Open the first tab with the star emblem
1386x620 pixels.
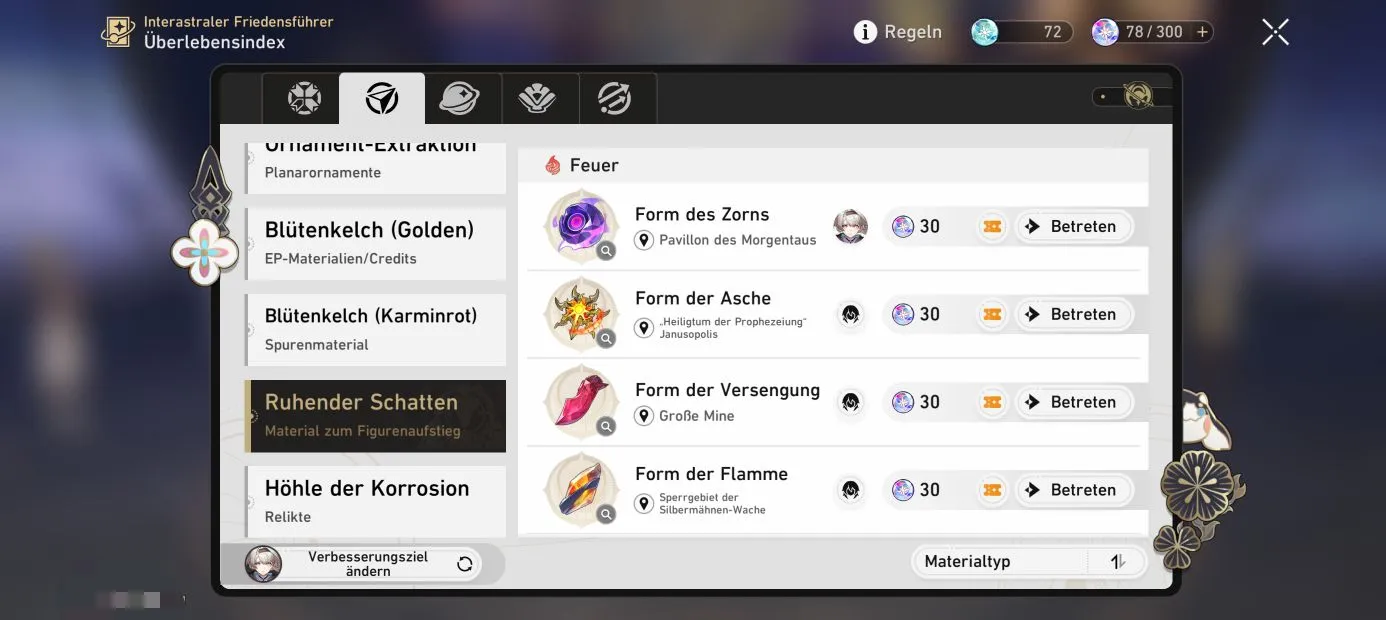[304, 98]
